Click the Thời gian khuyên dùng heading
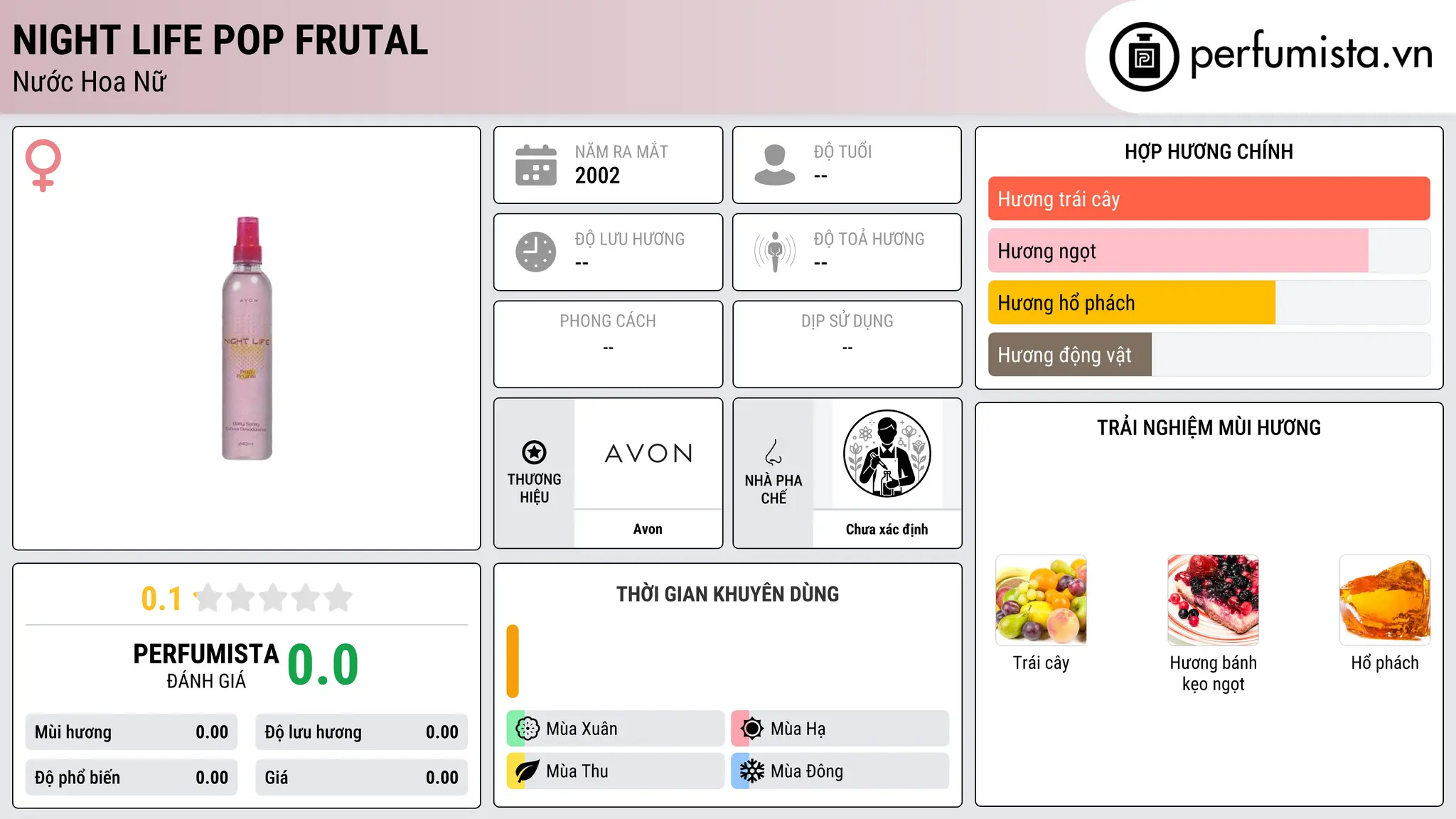Viewport: 1456px width, 819px height. point(727,594)
